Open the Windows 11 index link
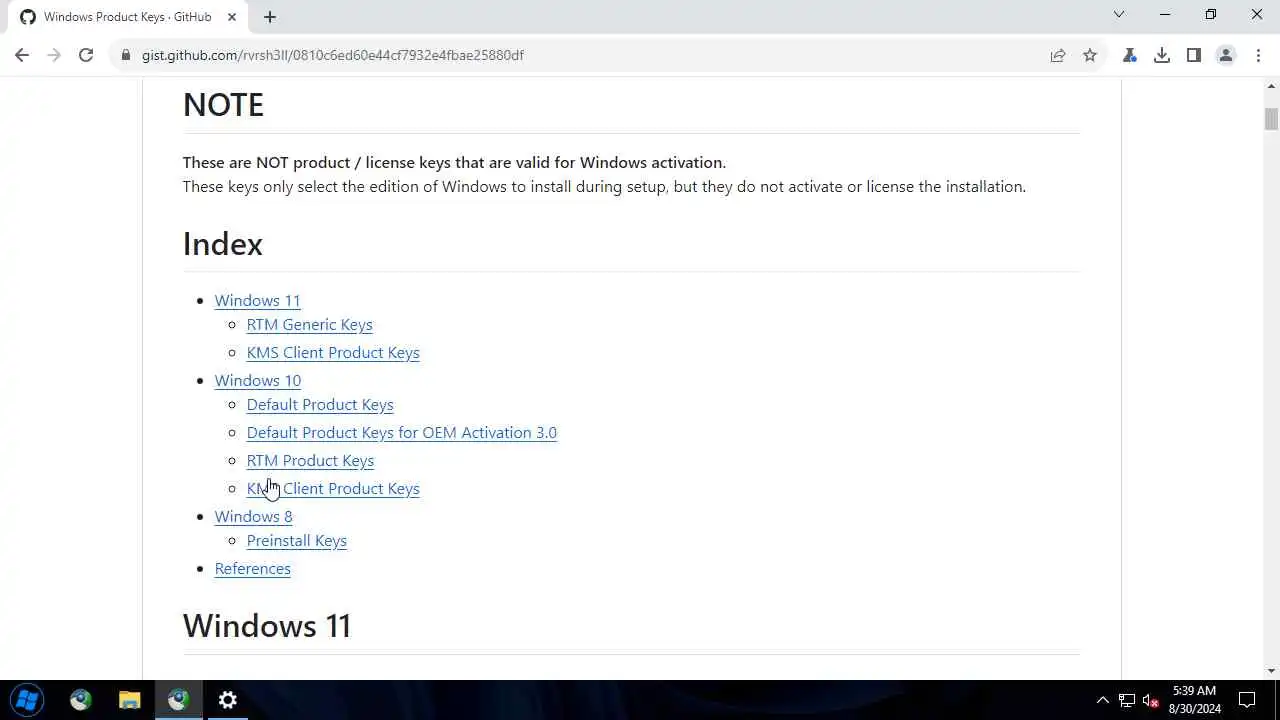The width and height of the screenshot is (1280, 720). click(x=257, y=301)
